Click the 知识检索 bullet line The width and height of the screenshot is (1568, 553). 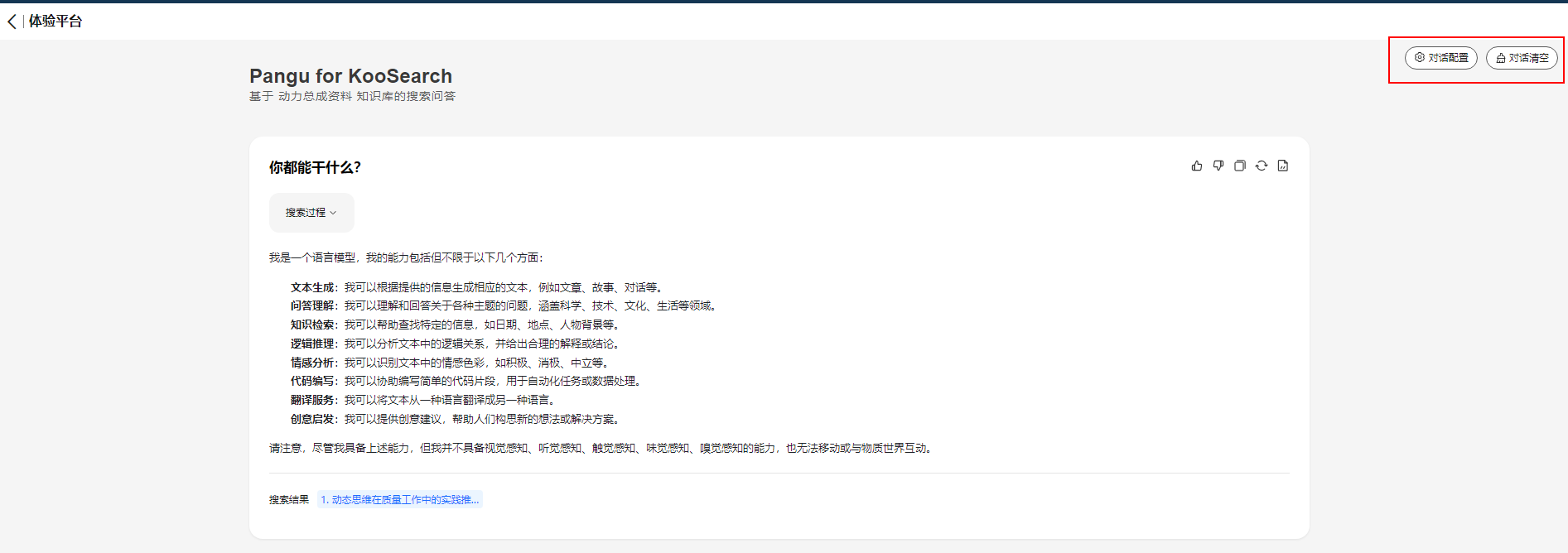click(x=456, y=325)
